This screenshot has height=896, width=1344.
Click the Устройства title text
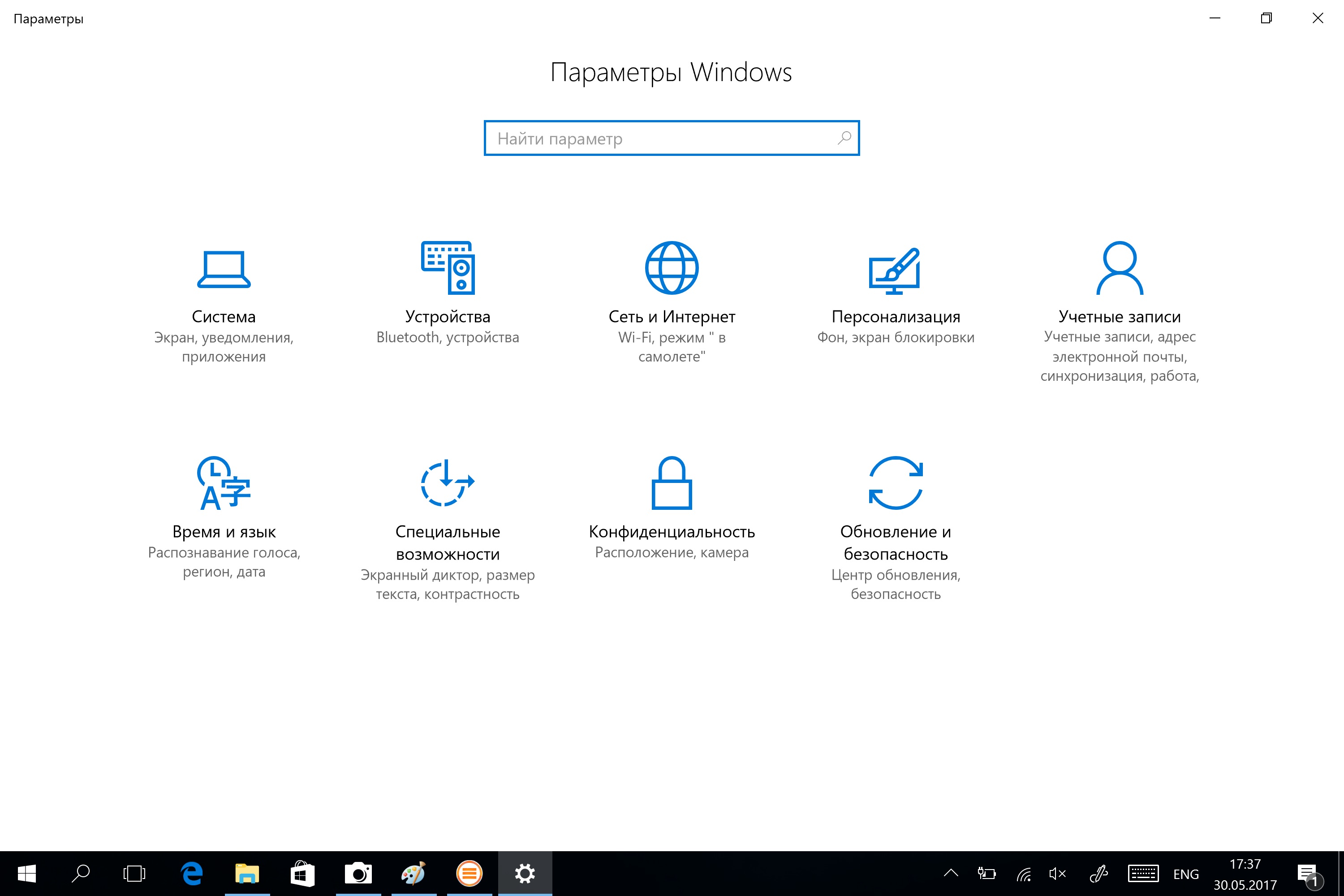tap(448, 317)
